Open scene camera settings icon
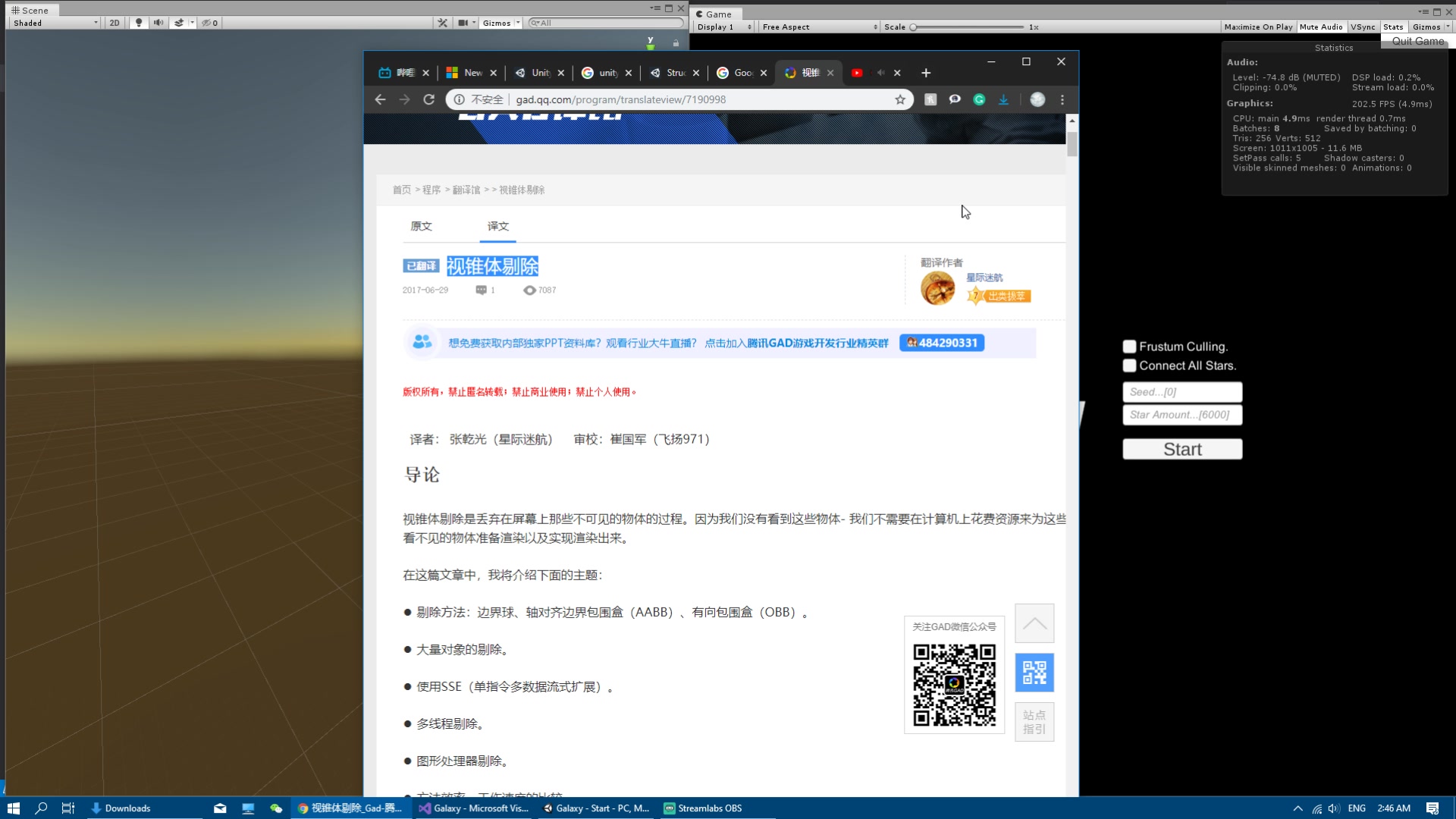The width and height of the screenshot is (1456, 819). tap(463, 23)
